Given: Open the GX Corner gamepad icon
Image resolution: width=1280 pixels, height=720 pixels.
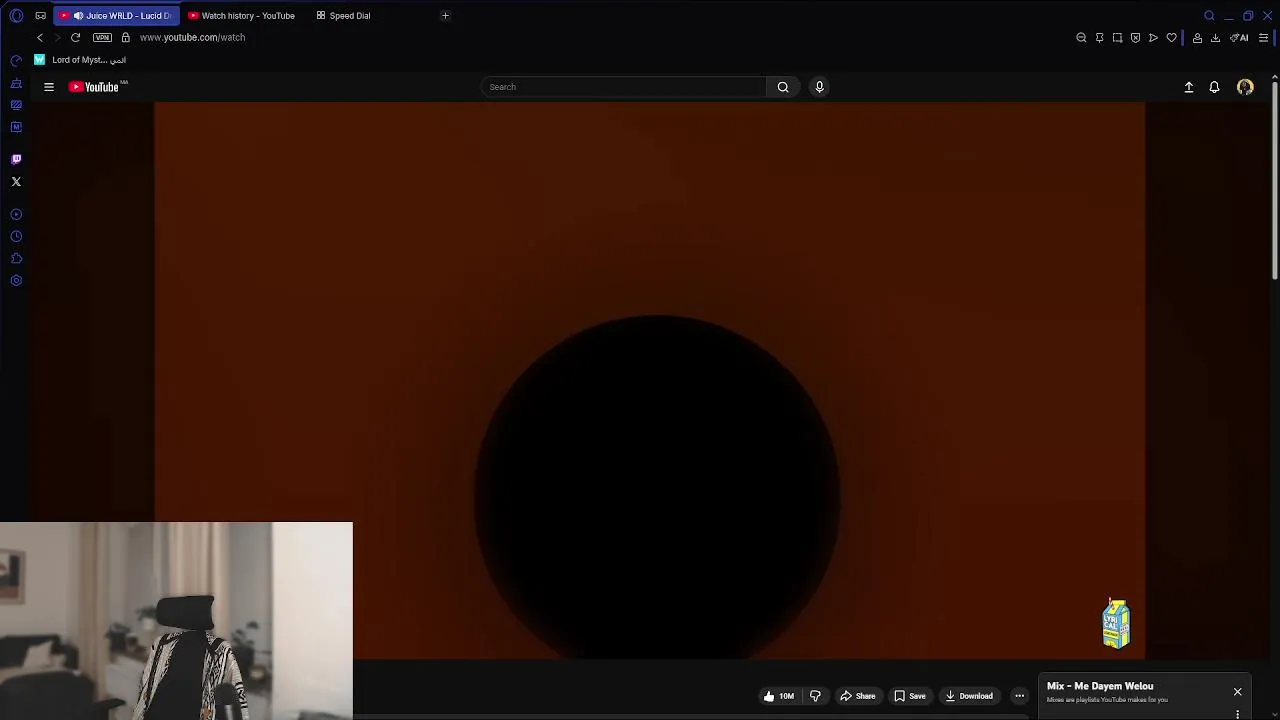Looking at the screenshot, I should pos(40,16).
